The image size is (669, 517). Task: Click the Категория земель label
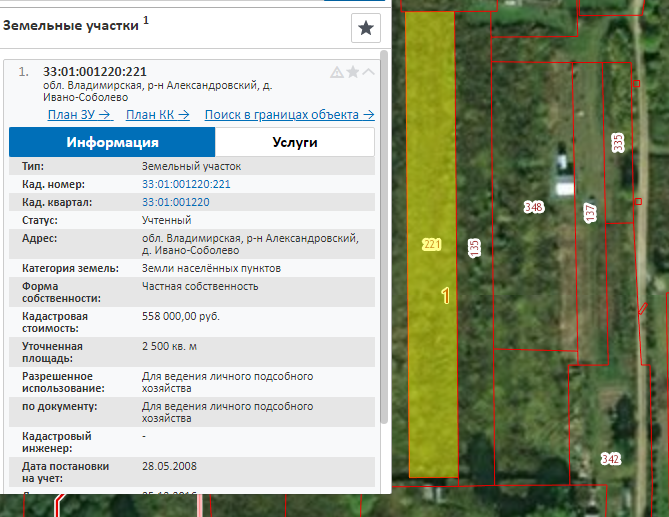pyautogui.click(x=70, y=268)
